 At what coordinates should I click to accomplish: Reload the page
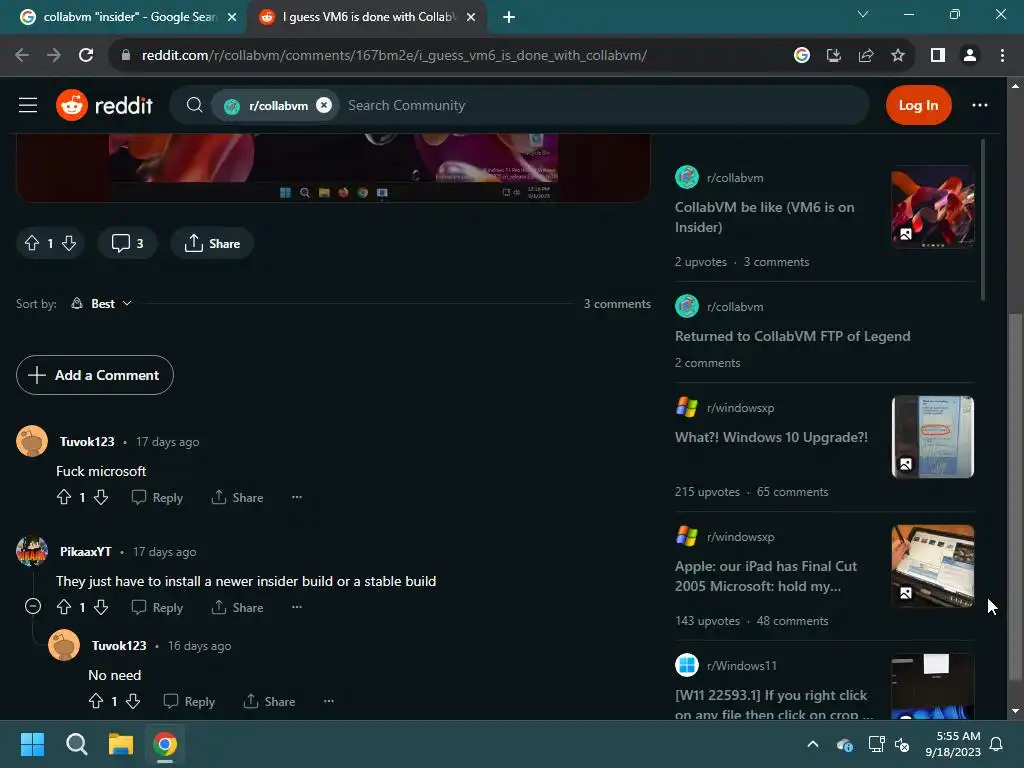pyautogui.click(x=86, y=55)
